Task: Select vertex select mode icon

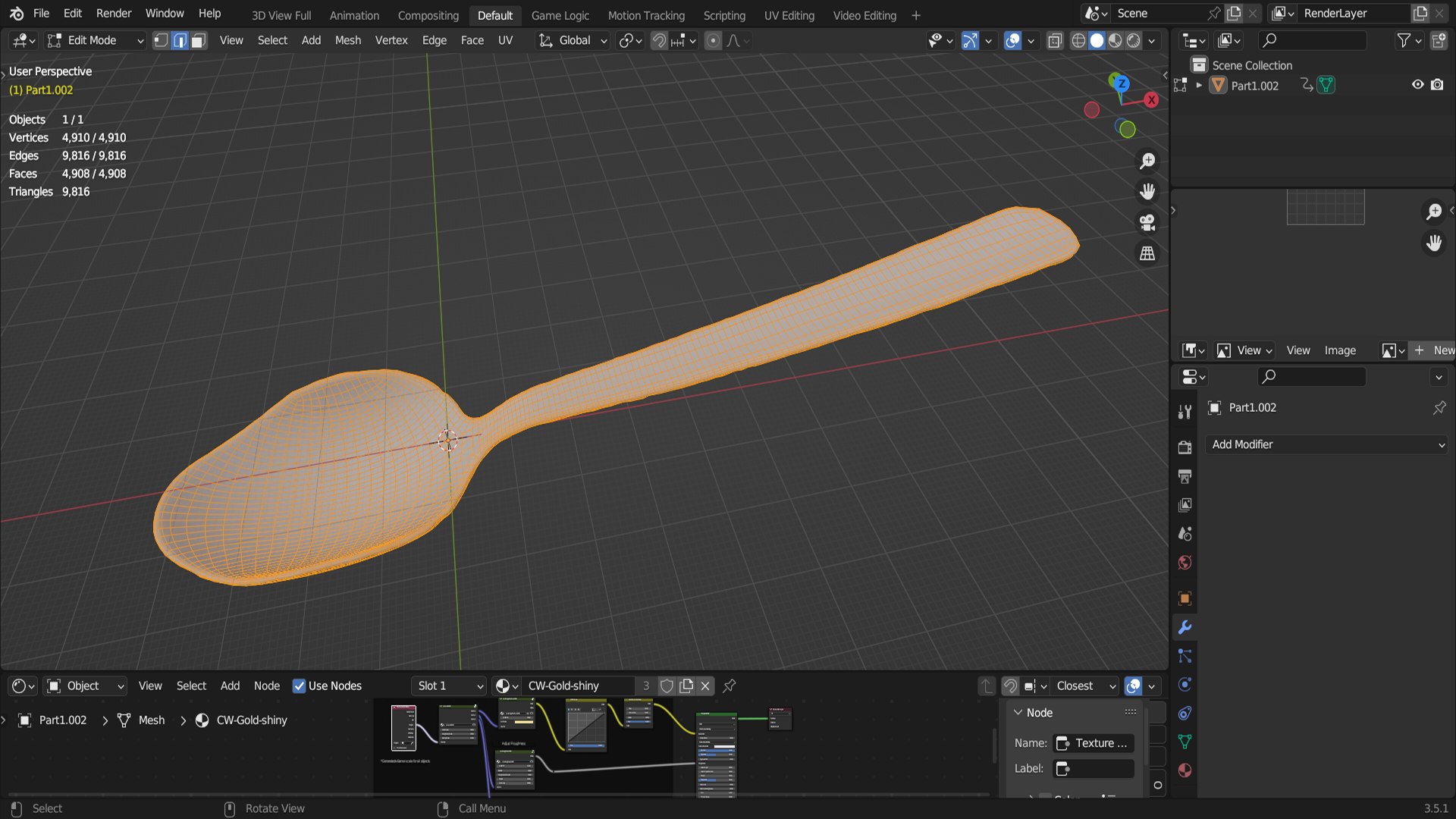Action: [161, 40]
